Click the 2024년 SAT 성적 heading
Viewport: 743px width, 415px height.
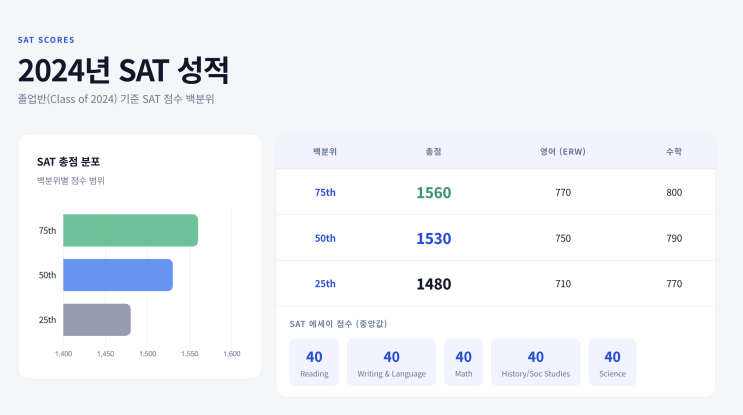pos(124,71)
